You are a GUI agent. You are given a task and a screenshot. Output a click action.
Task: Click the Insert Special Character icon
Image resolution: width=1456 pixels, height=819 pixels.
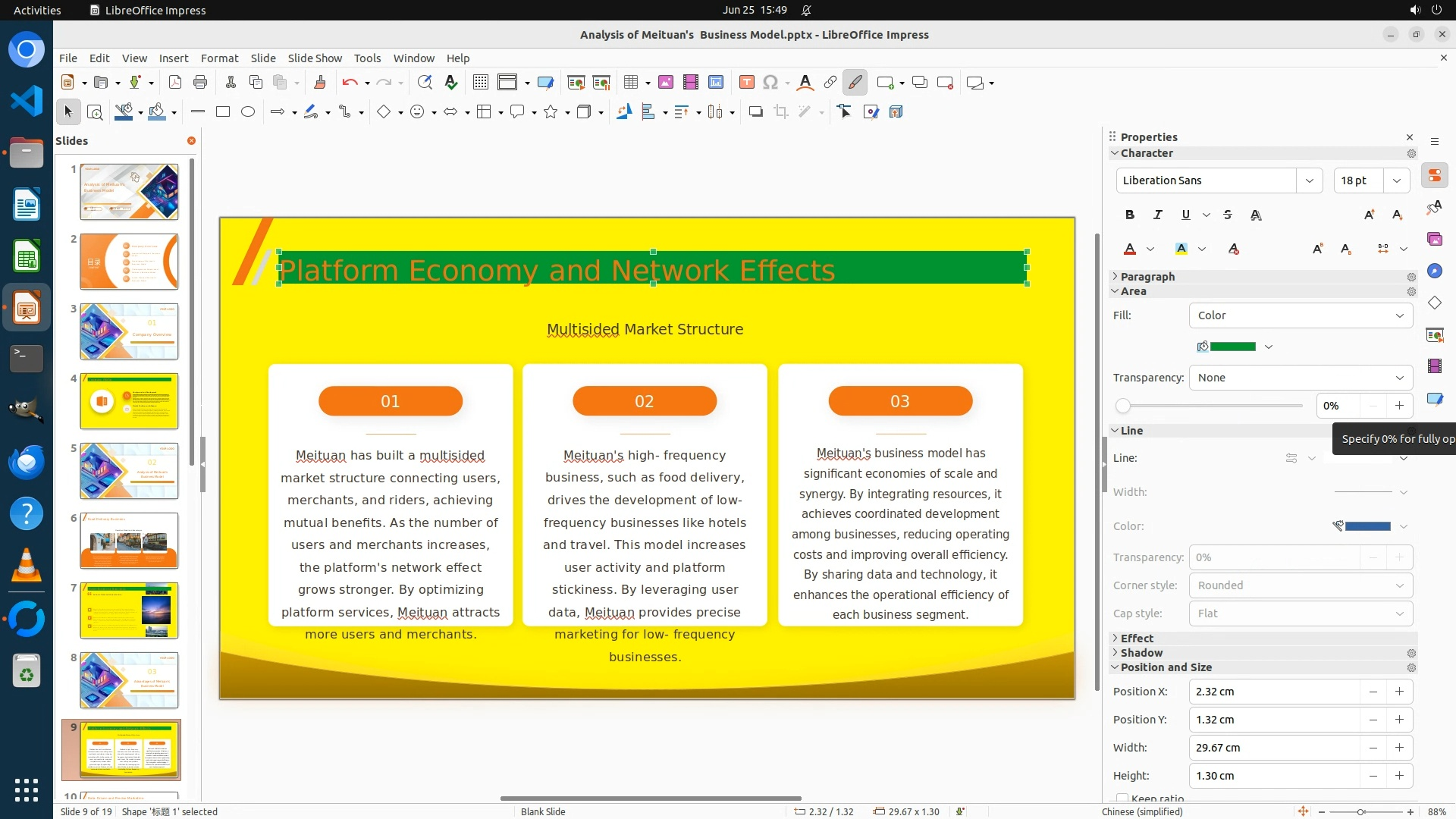tap(770, 83)
